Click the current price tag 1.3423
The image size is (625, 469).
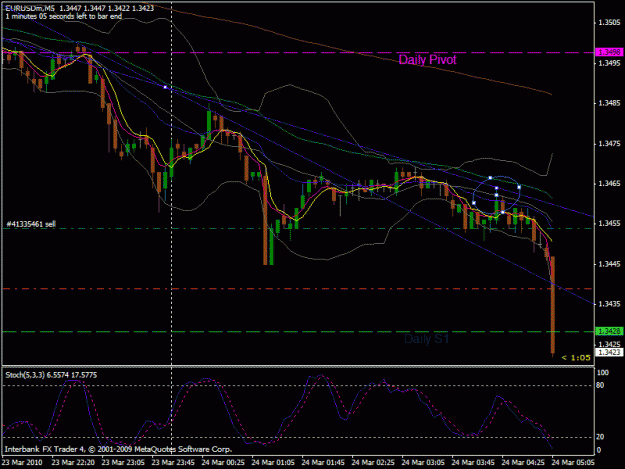pos(609,352)
